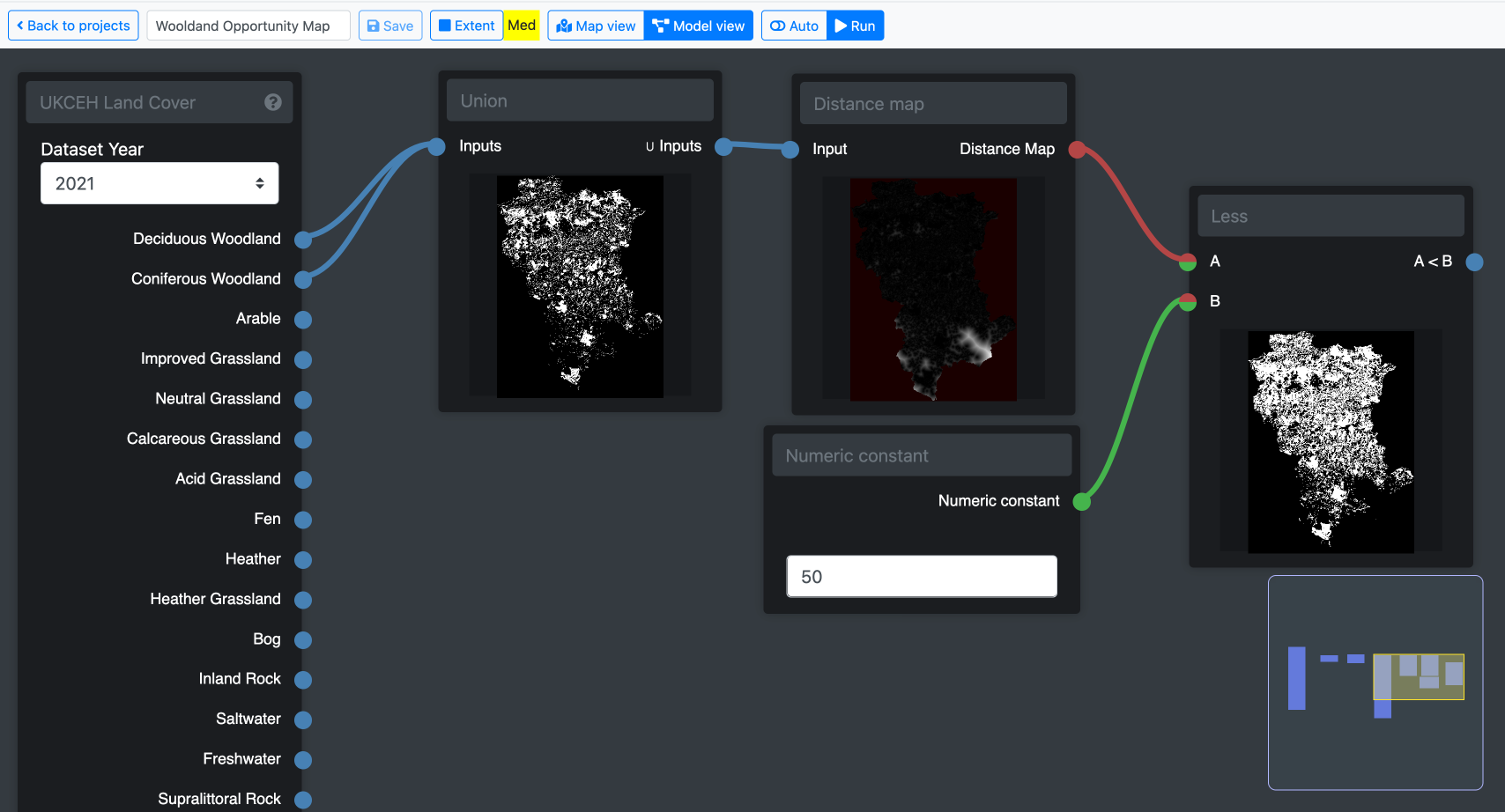Toggle Auto run mode

(794, 26)
